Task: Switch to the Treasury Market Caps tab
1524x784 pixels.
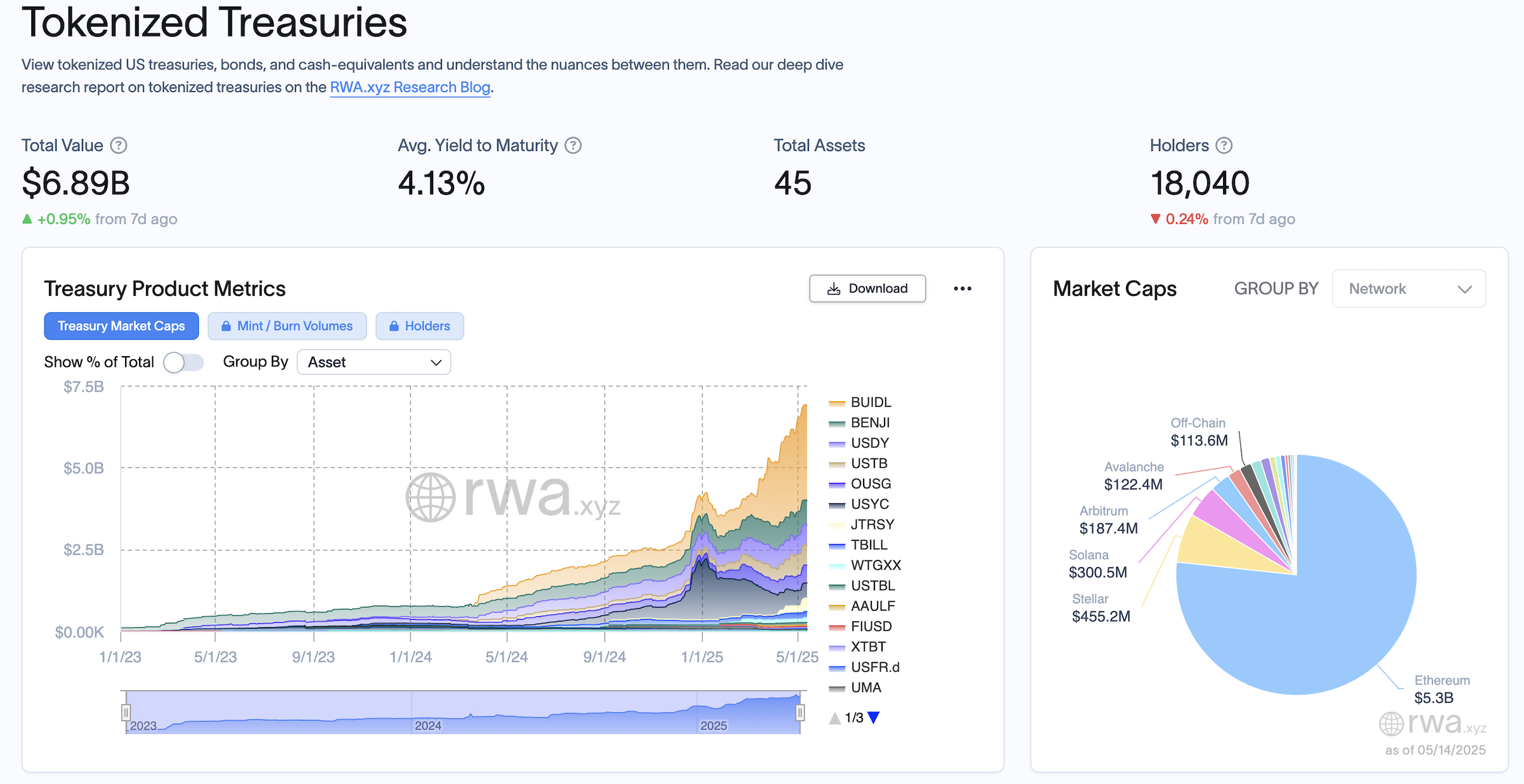Action: pos(121,326)
